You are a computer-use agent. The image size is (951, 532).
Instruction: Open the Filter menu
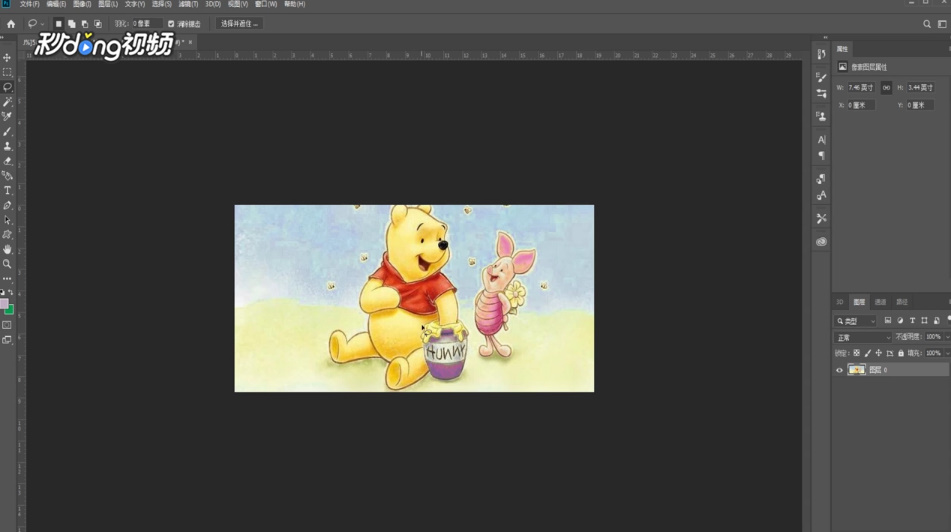pyautogui.click(x=188, y=4)
